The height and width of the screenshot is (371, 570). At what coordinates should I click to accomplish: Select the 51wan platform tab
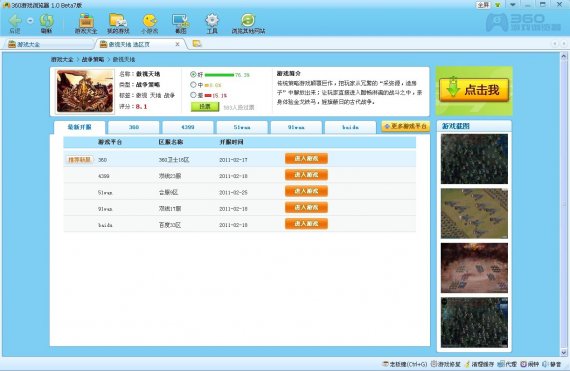point(242,127)
